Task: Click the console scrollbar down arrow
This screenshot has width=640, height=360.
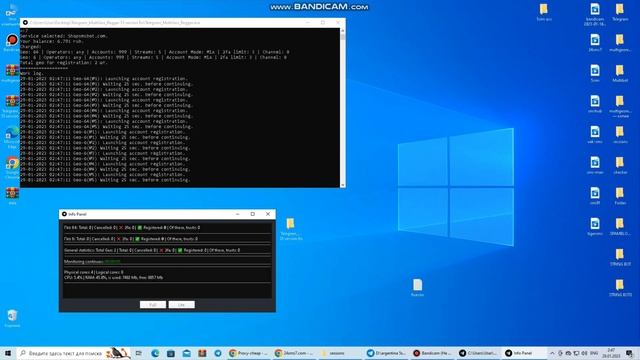Action: click(342, 185)
